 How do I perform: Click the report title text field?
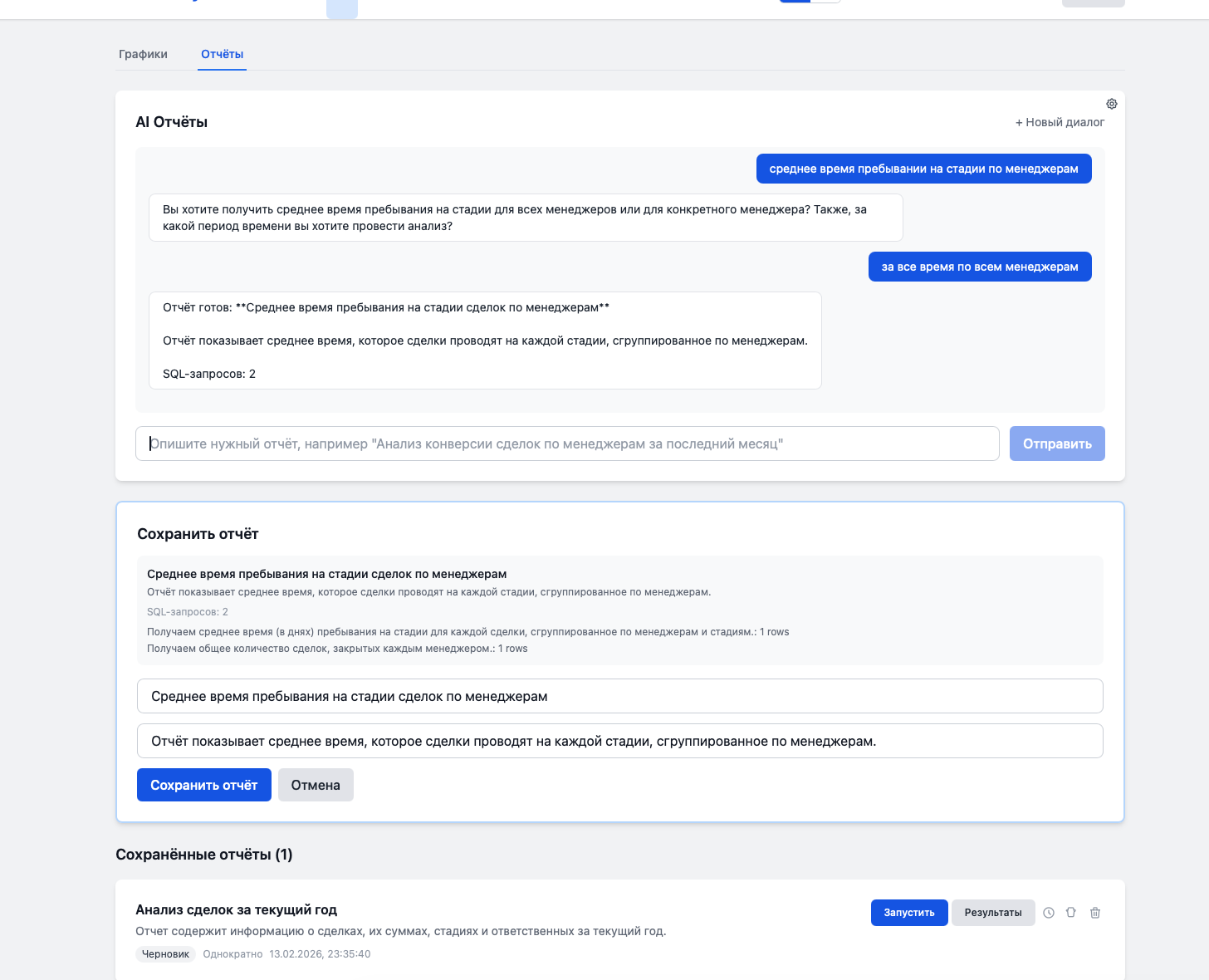click(x=619, y=696)
